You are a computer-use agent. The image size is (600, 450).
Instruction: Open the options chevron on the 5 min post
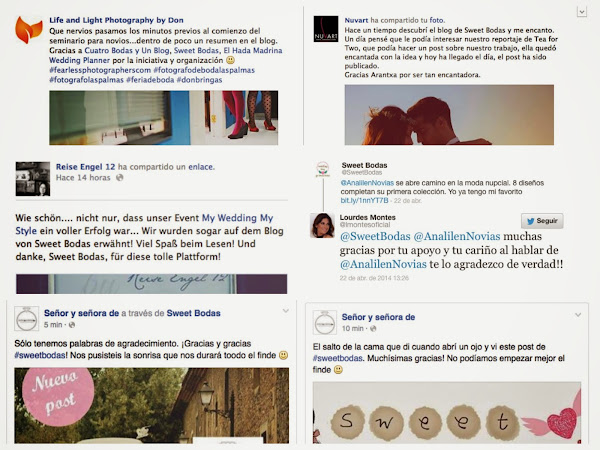(x=285, y=311)
